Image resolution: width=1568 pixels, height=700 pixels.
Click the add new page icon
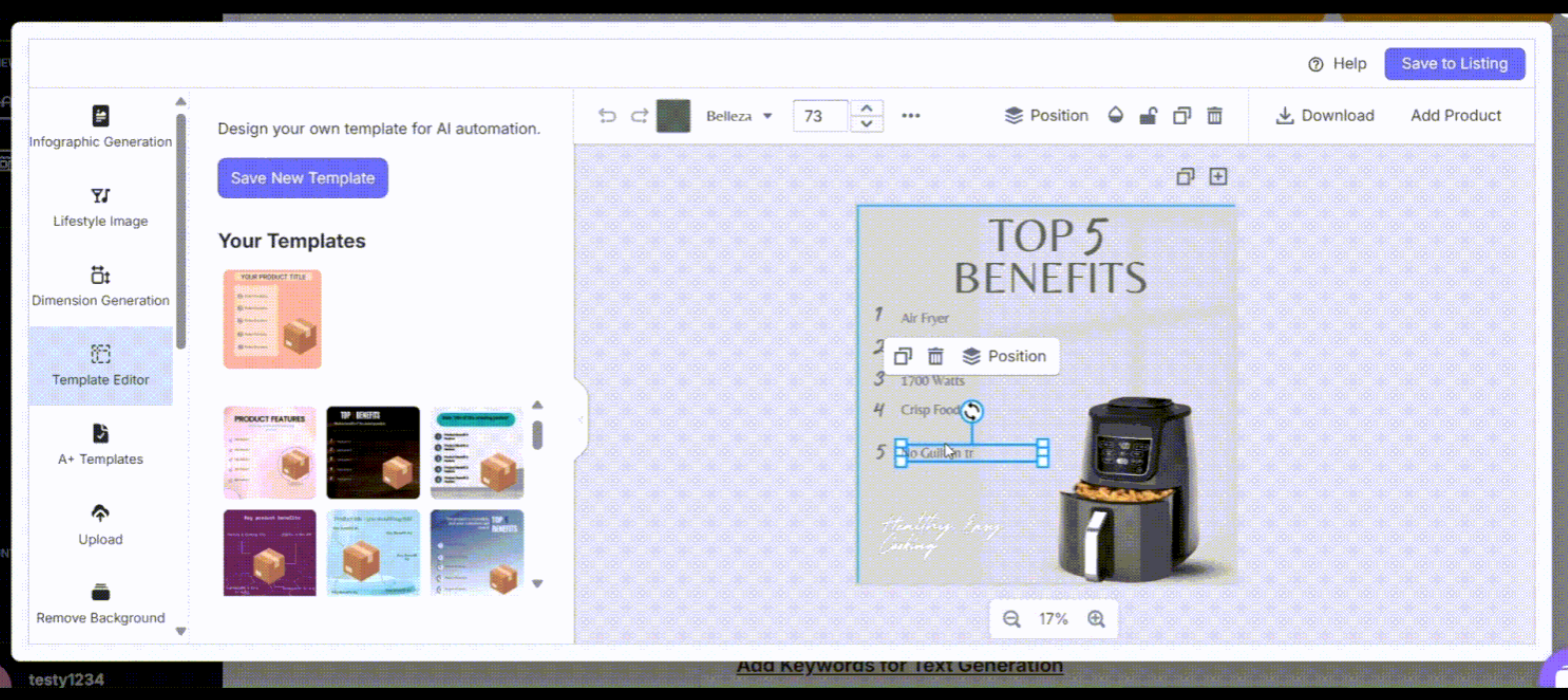point(1217,177)
